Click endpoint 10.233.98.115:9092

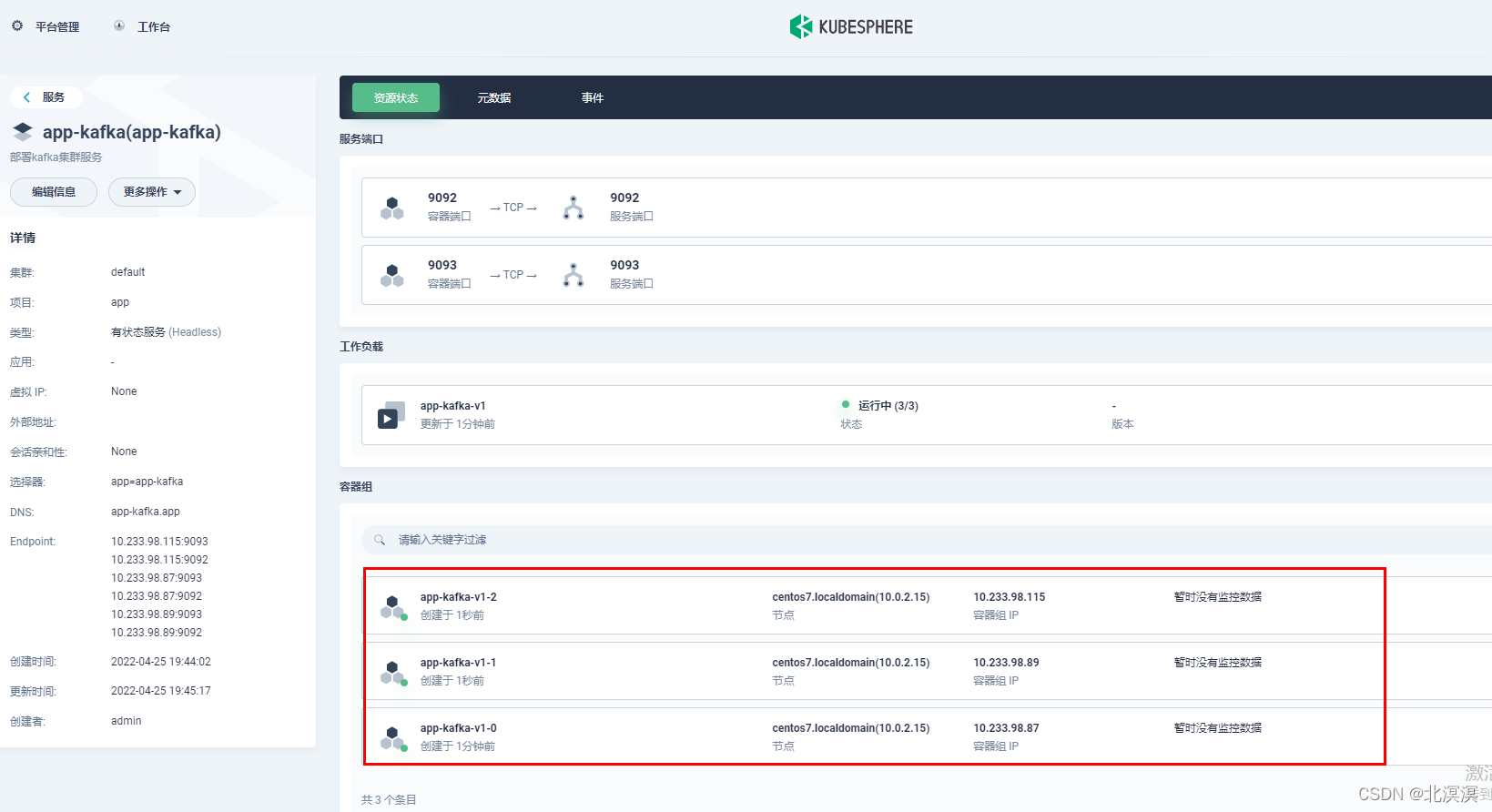coord(159,560)
